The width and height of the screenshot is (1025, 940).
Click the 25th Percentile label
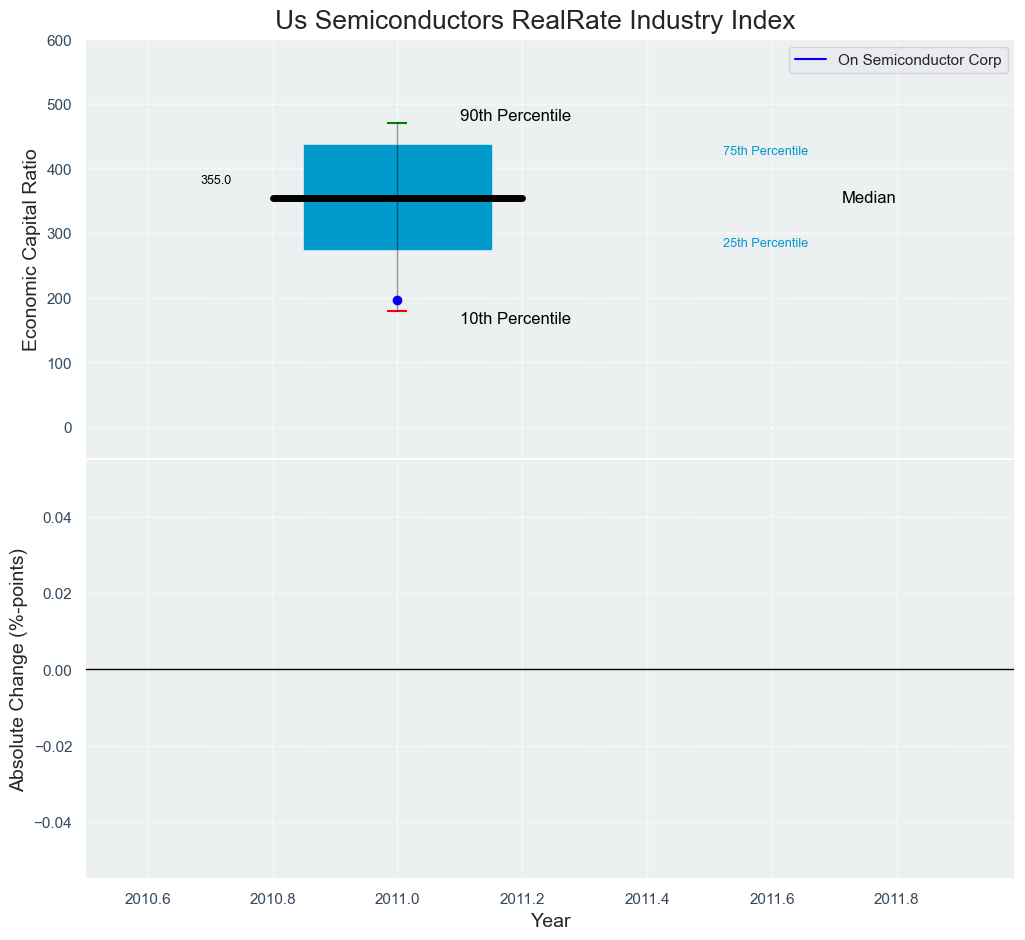coord(765,243)
